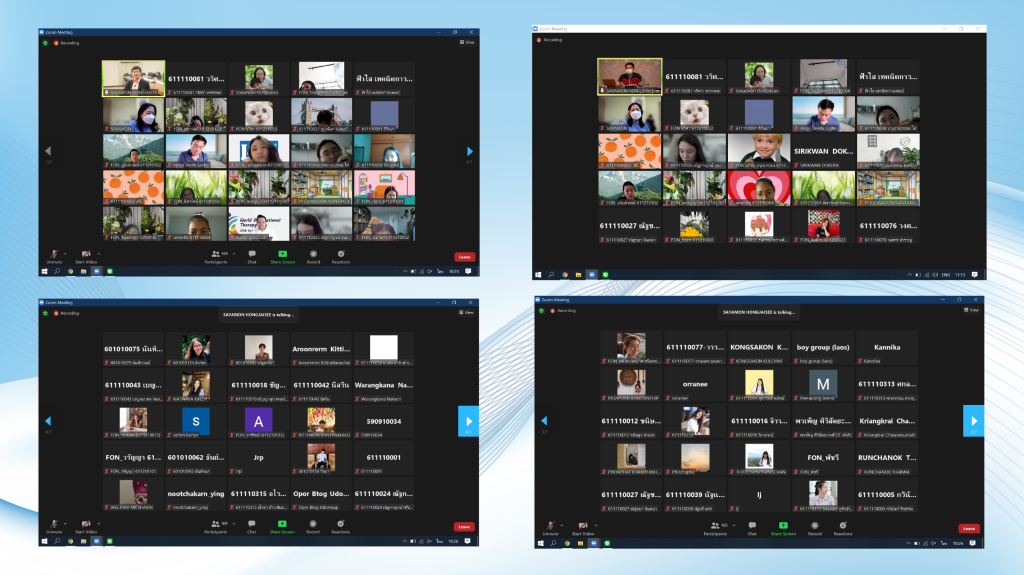Screen dimensions: 1024x575
Task: Expand audio options arrow in bottom-right window
Action: pyautogui.click(x=562, y=525)
